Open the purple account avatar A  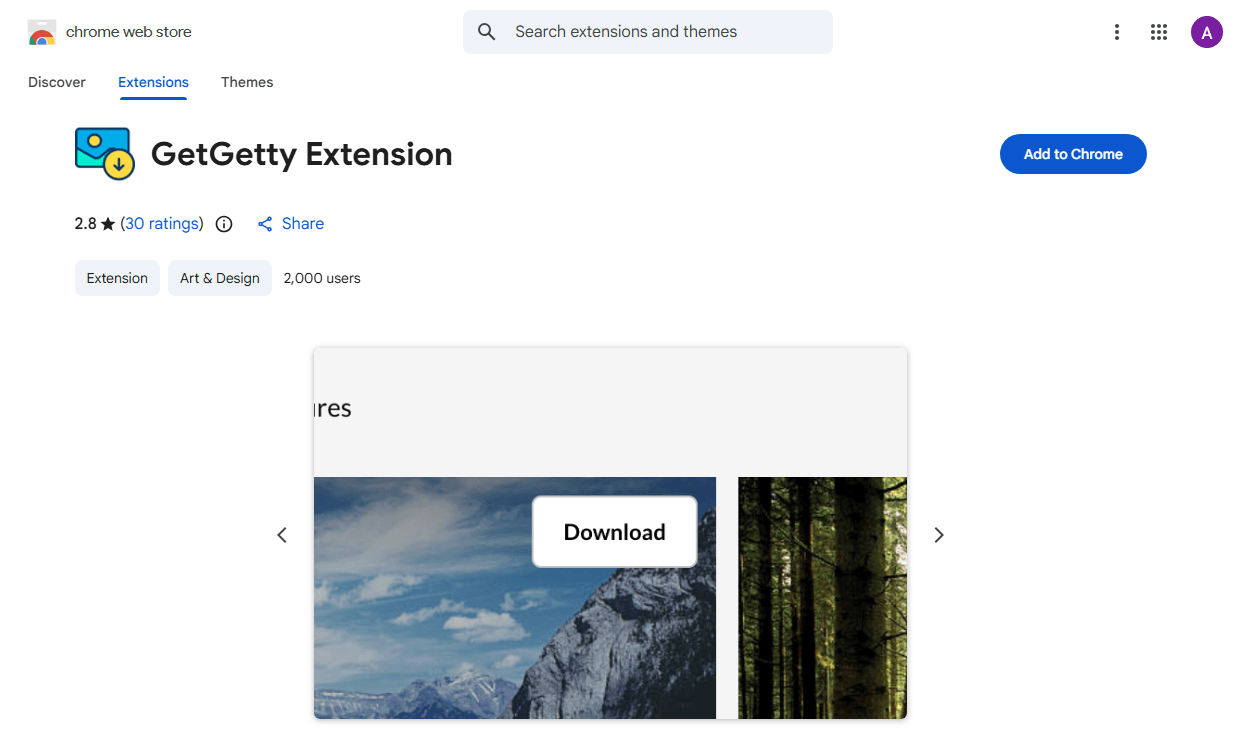(1207, 32)
